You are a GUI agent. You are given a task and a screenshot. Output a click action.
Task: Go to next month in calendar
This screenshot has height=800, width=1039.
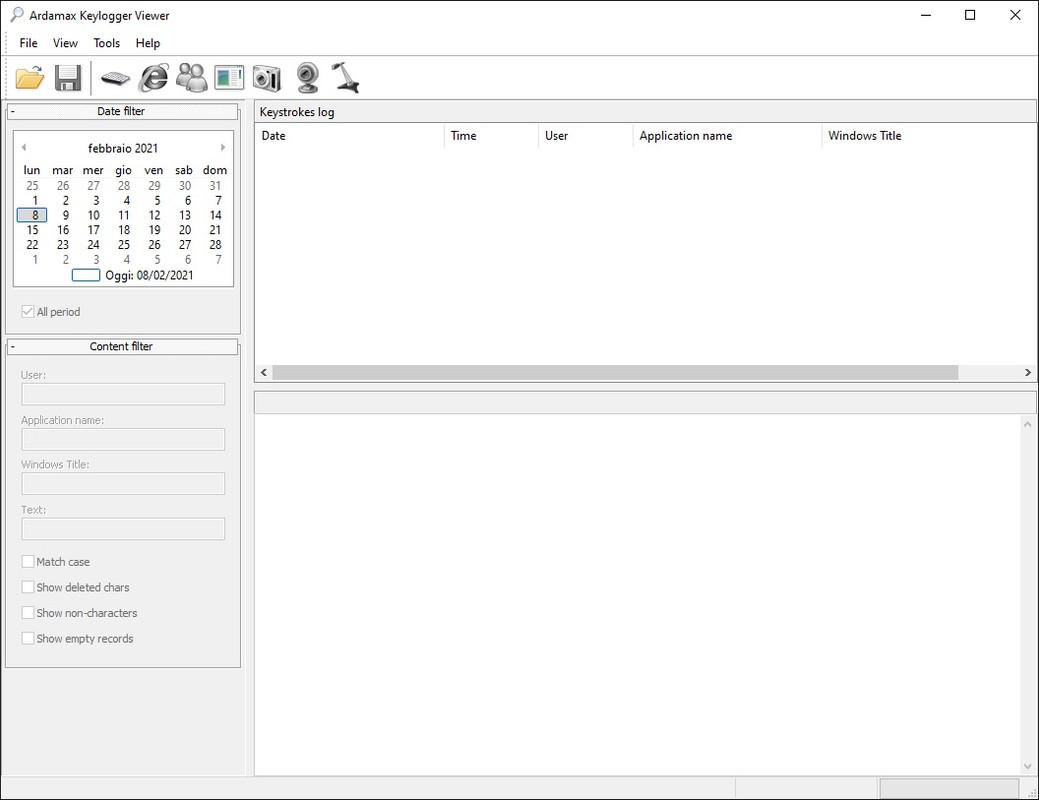(x=223, y=147)
